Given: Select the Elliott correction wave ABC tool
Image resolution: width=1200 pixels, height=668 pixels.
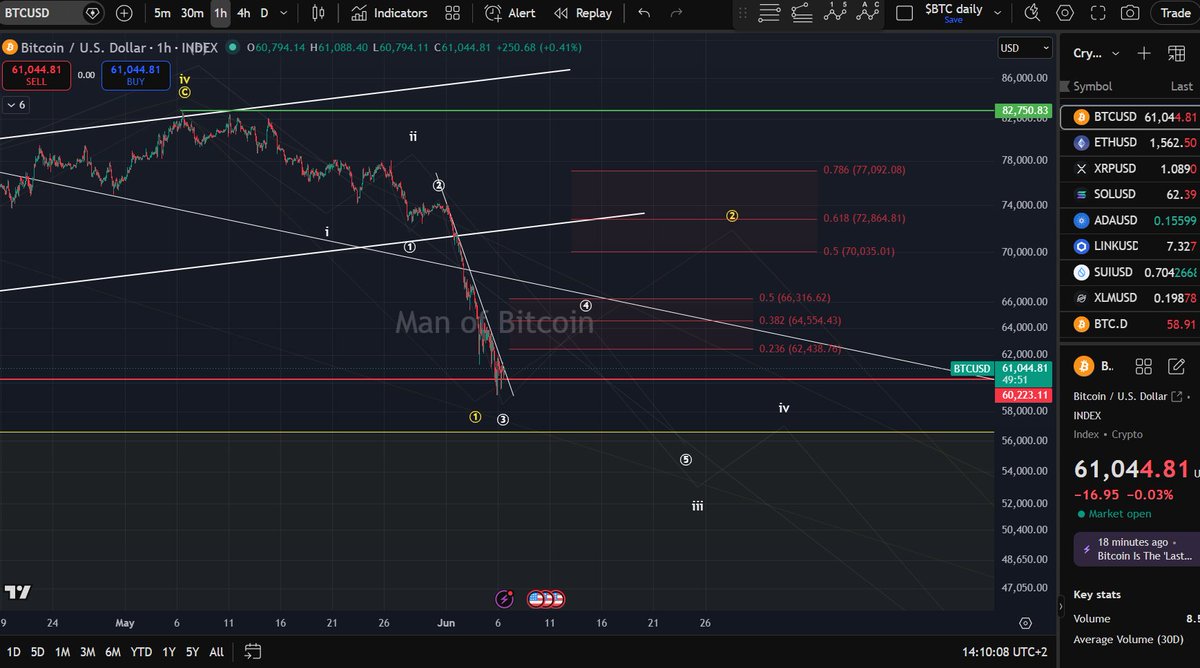Looking at the screenshot, I should tap(867, 13).
